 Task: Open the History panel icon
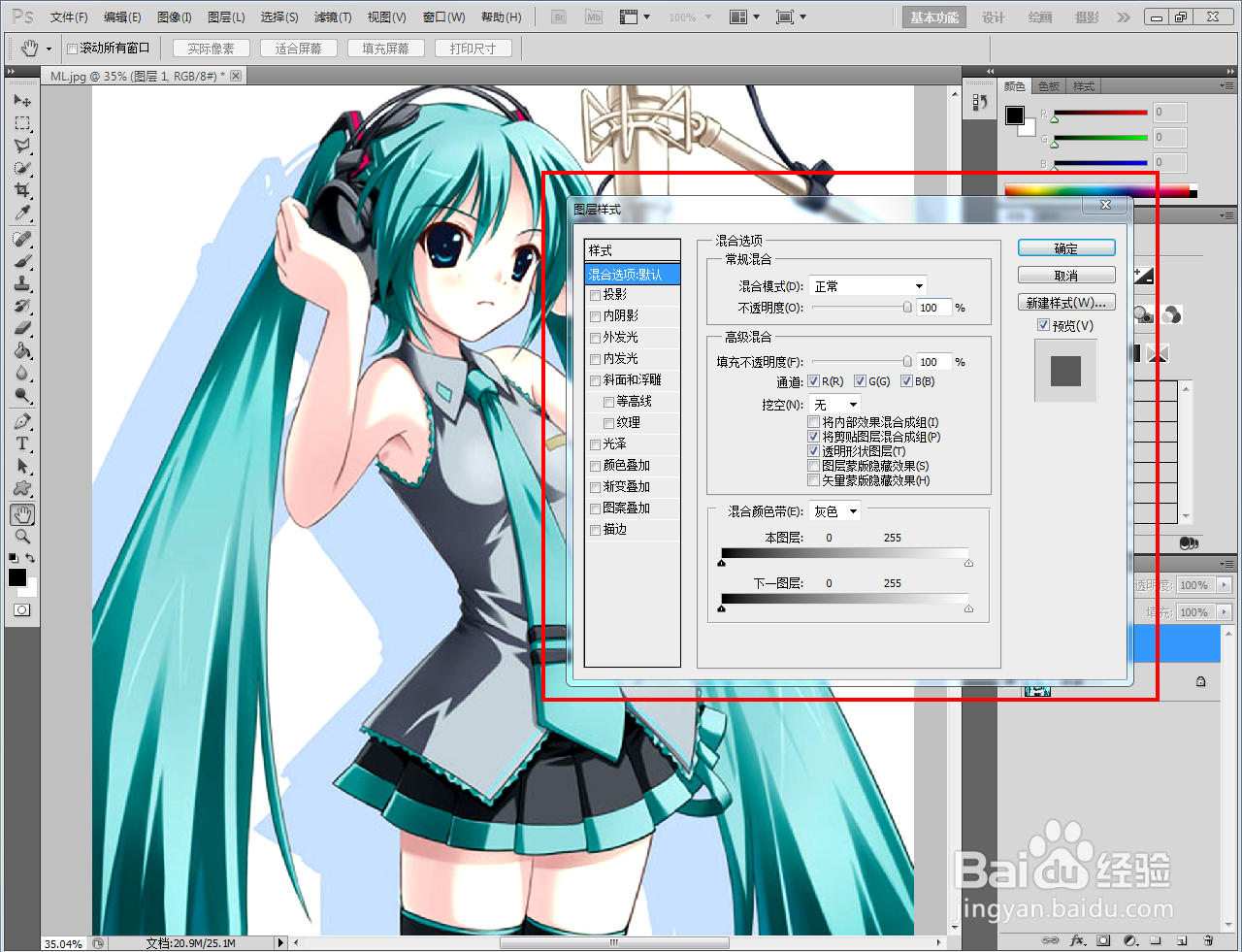coord(979,102)
